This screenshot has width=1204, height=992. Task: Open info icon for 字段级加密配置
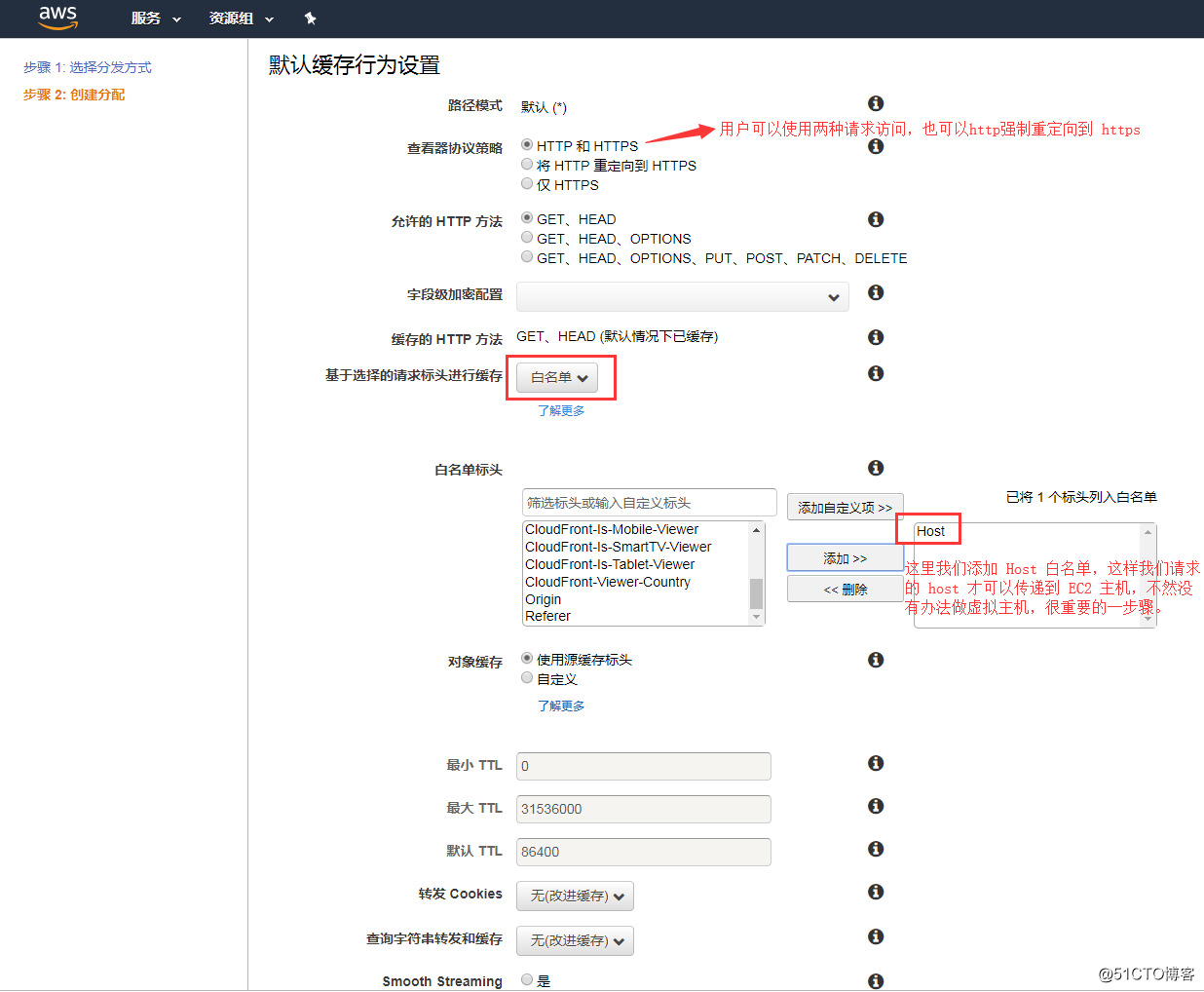876,292
